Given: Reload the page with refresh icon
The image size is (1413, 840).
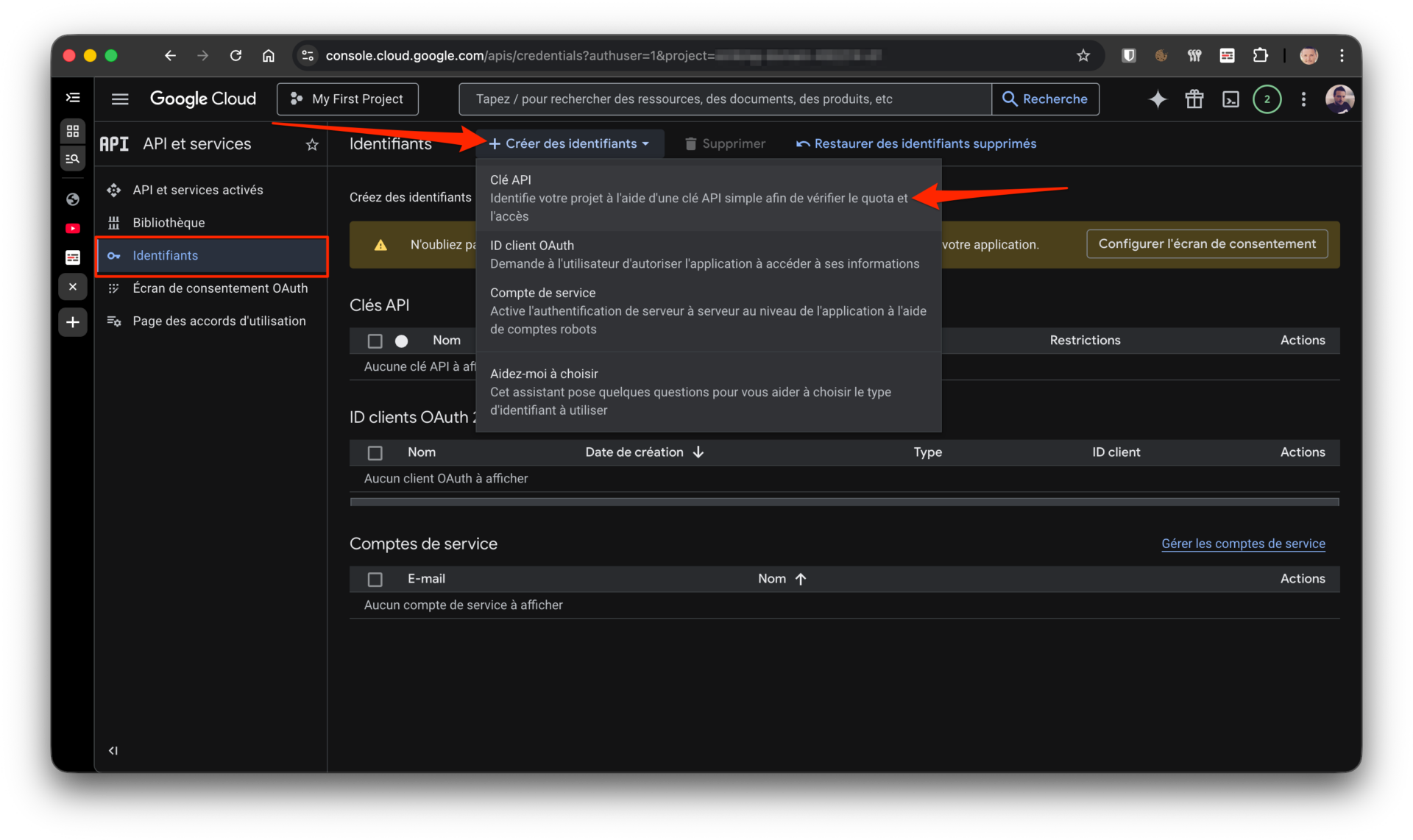Looking at the screenshot, I should pyautogui.click(x=235, y=55).
